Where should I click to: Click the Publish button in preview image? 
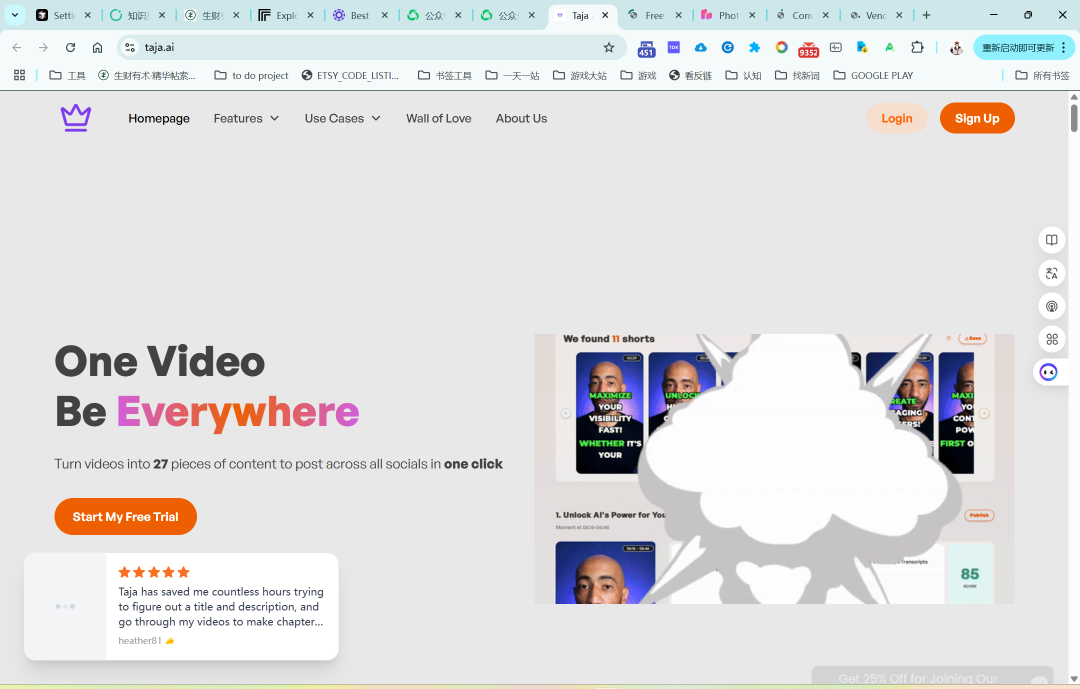(979, 515)
